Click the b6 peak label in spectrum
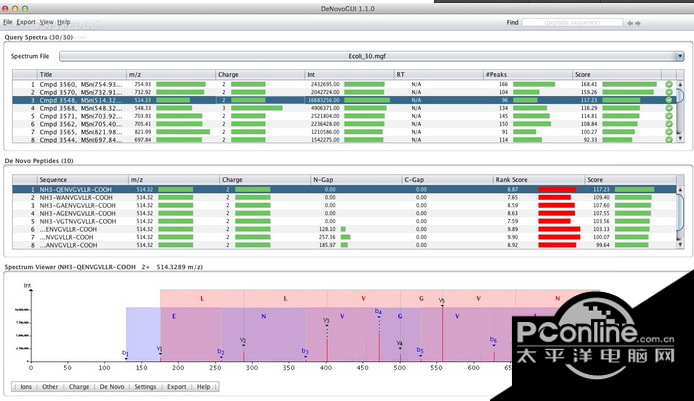Image resolution: width=694 pixels, height=401 pixels. pyautogui.click(x=494, y=340)
